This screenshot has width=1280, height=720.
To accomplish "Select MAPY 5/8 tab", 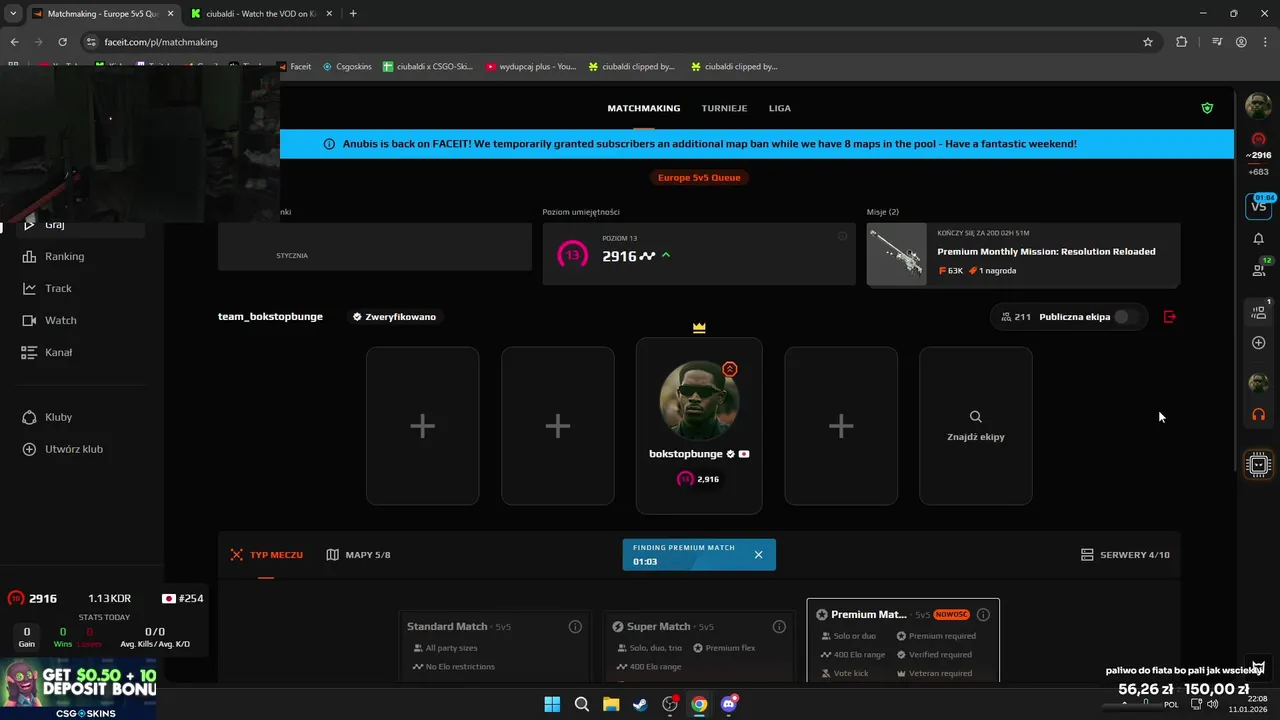I will click(358, 555).
